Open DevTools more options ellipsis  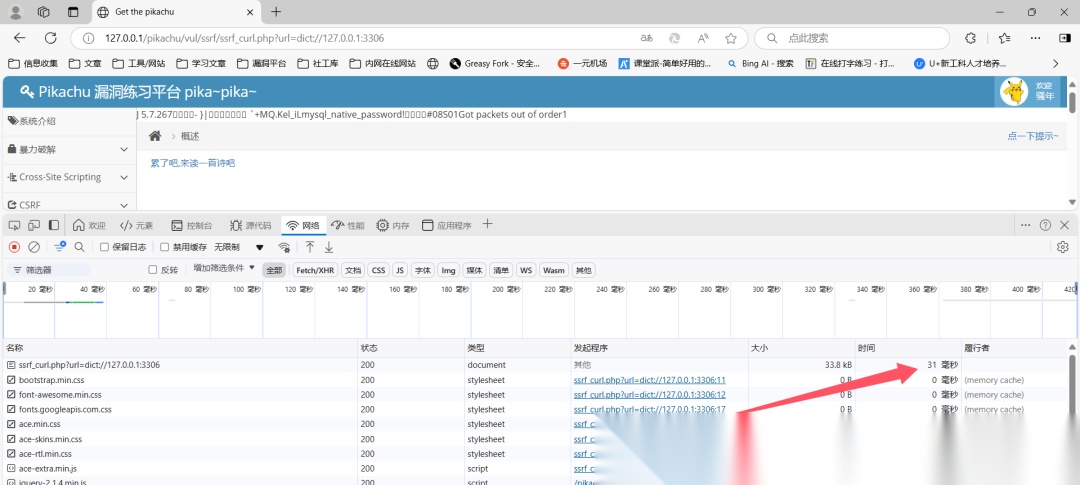pos(1026,225)
